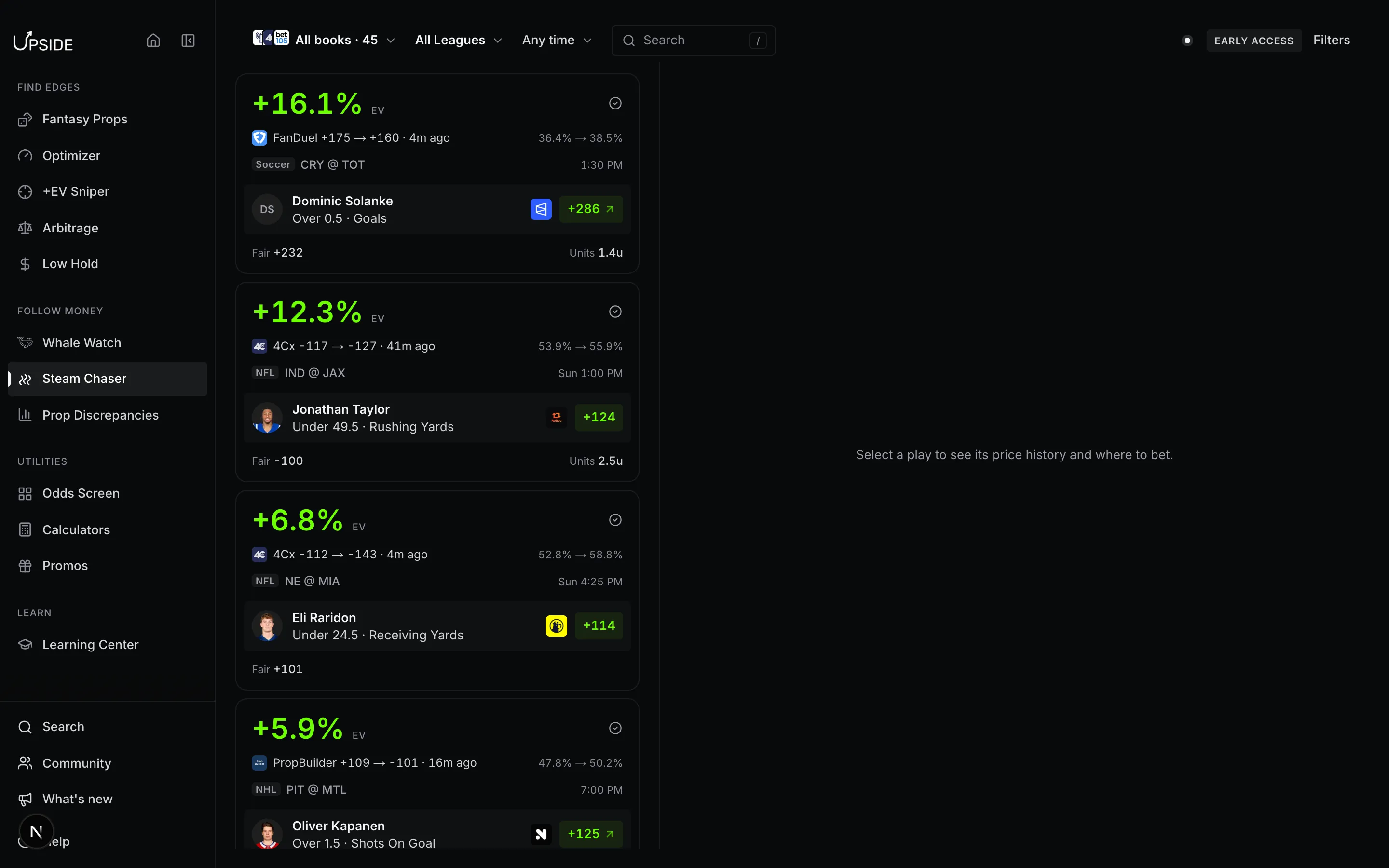Toggle check circle on the +12.3% EV card
The width and height of the screenshot is (1389, 868).
pyautogui.click(x=615, y=312)
